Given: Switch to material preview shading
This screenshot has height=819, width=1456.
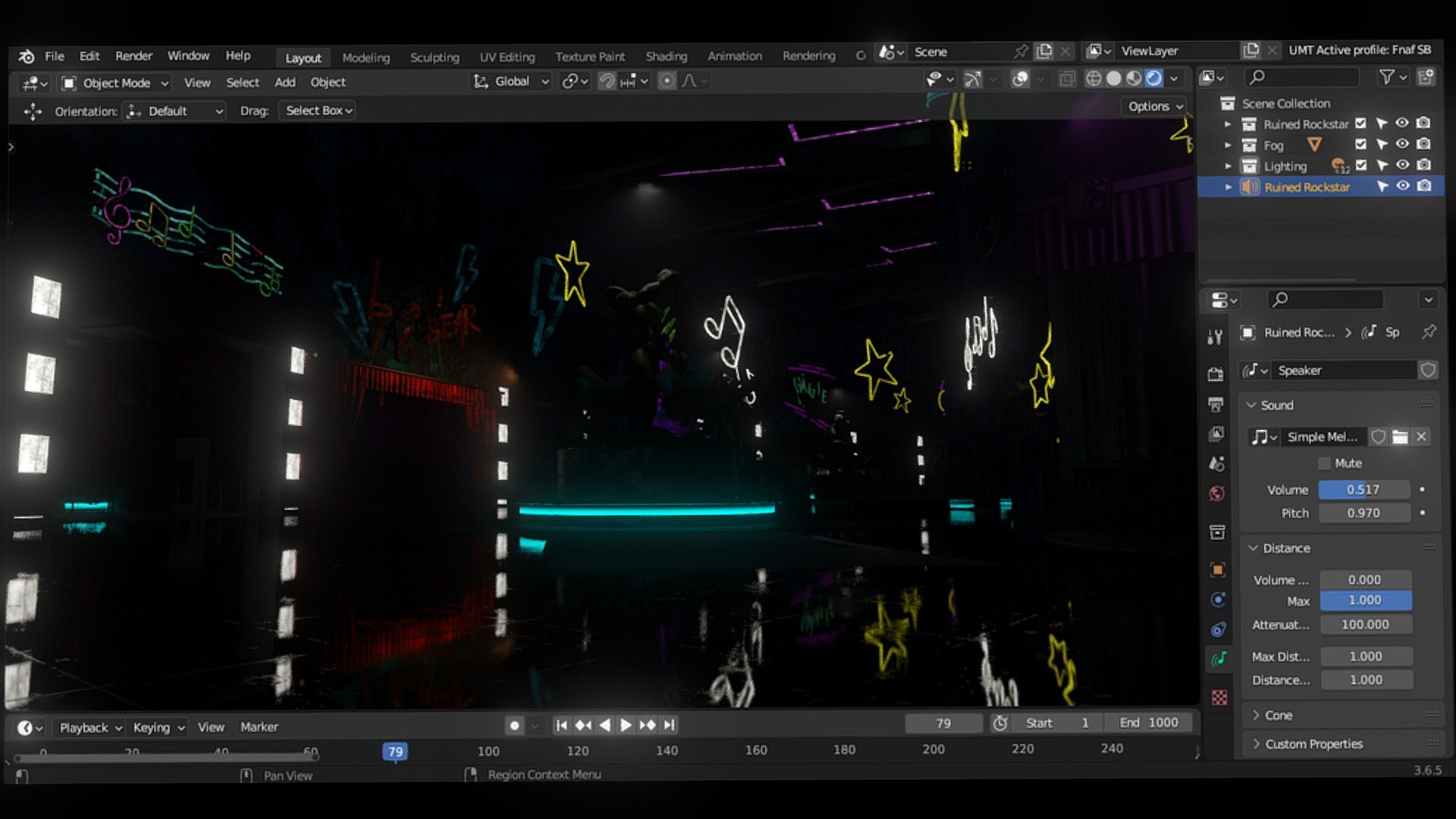Looking at the screenshot, I should pyautogui.click(x=1134, y=79).
